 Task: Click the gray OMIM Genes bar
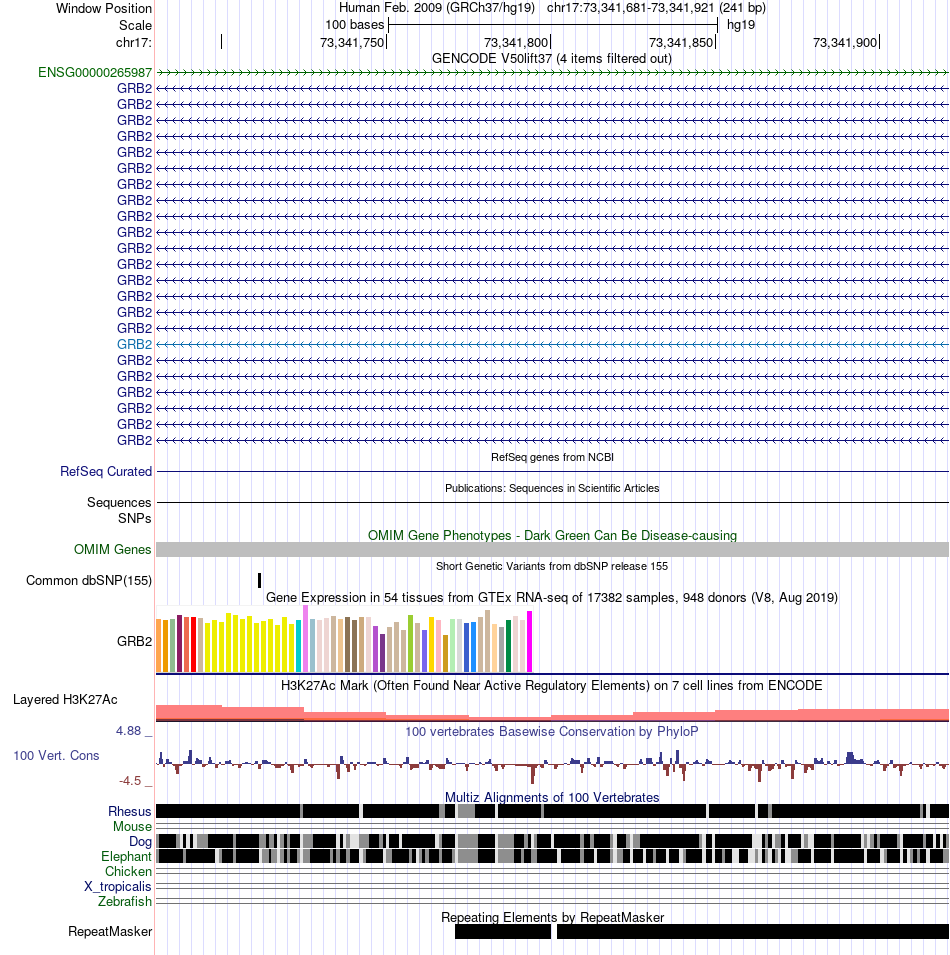(x=552, y=549)
